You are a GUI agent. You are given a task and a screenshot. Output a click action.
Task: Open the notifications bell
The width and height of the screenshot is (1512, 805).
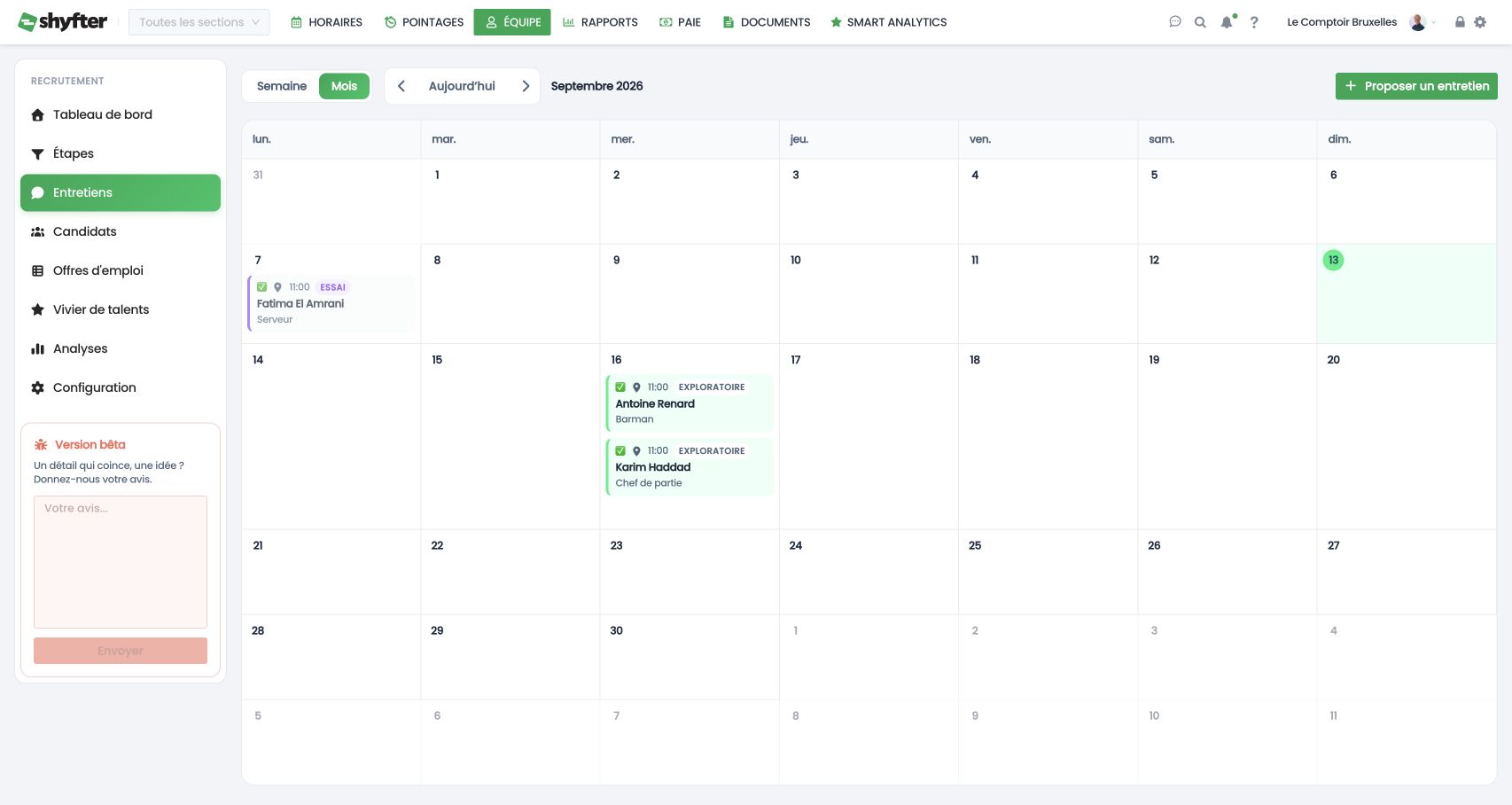coord(1227,22)
